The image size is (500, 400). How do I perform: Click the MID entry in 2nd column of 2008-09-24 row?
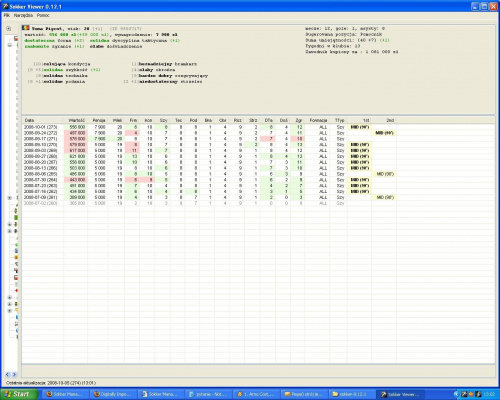pyautogui.click(x=384, y=133)
